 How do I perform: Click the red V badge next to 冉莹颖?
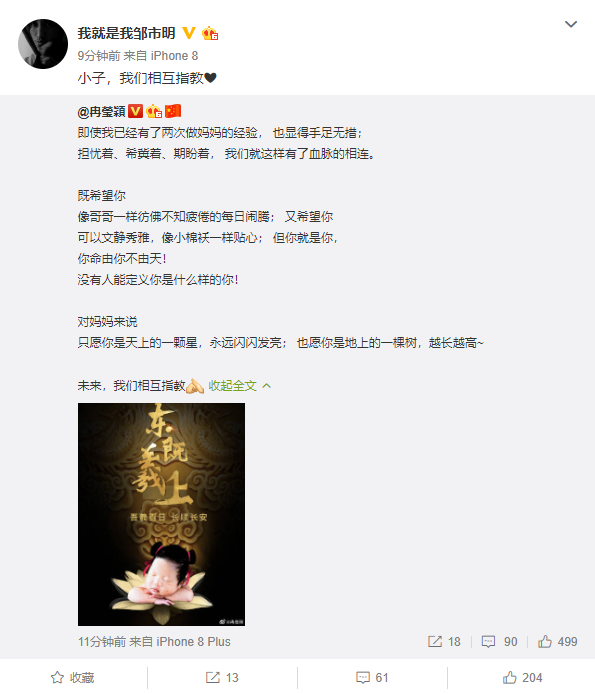[135, 111]
